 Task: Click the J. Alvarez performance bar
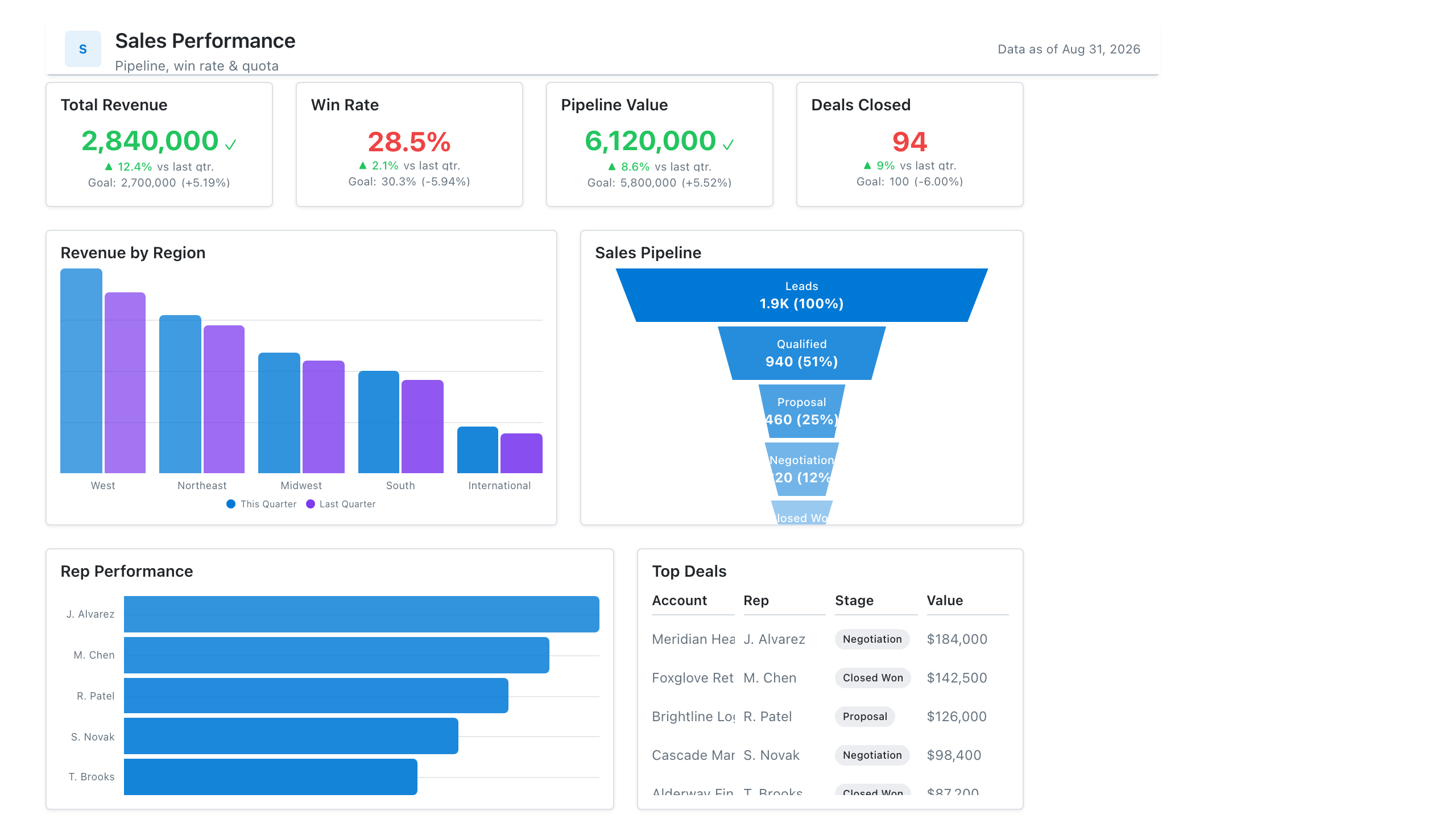(362, 614)
